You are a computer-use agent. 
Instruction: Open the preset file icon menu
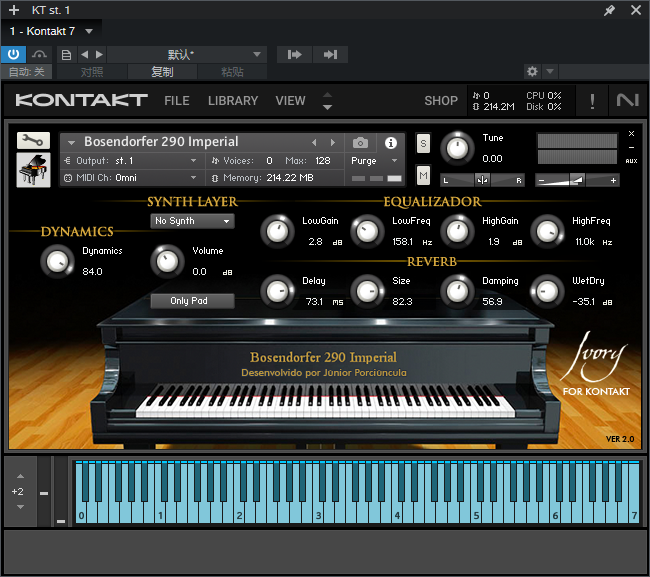point(66,55)
